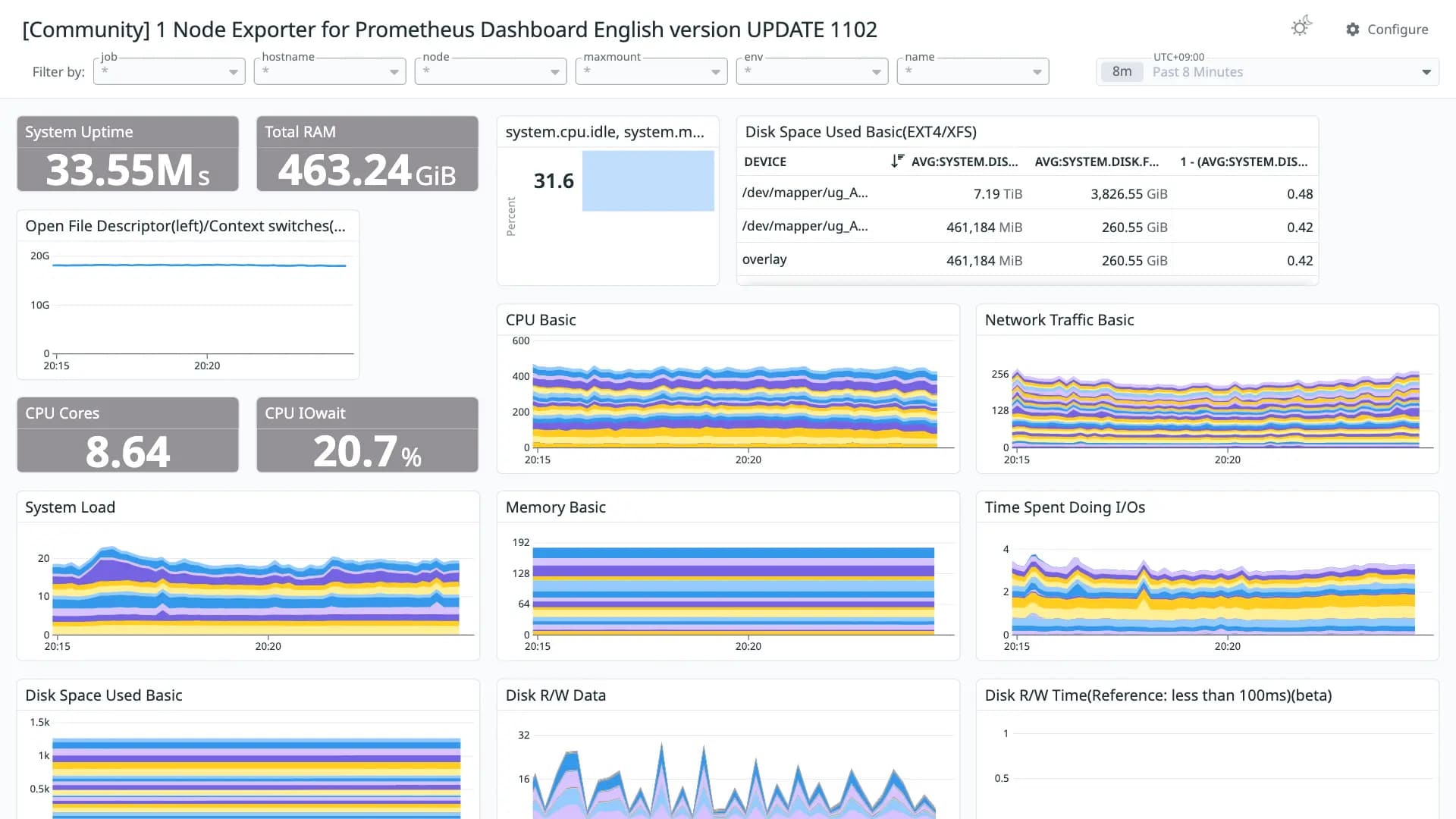Click sort arrow icon in Disk Space table header
Viewport: 1456px width, 819px height.
click(897, 161)
